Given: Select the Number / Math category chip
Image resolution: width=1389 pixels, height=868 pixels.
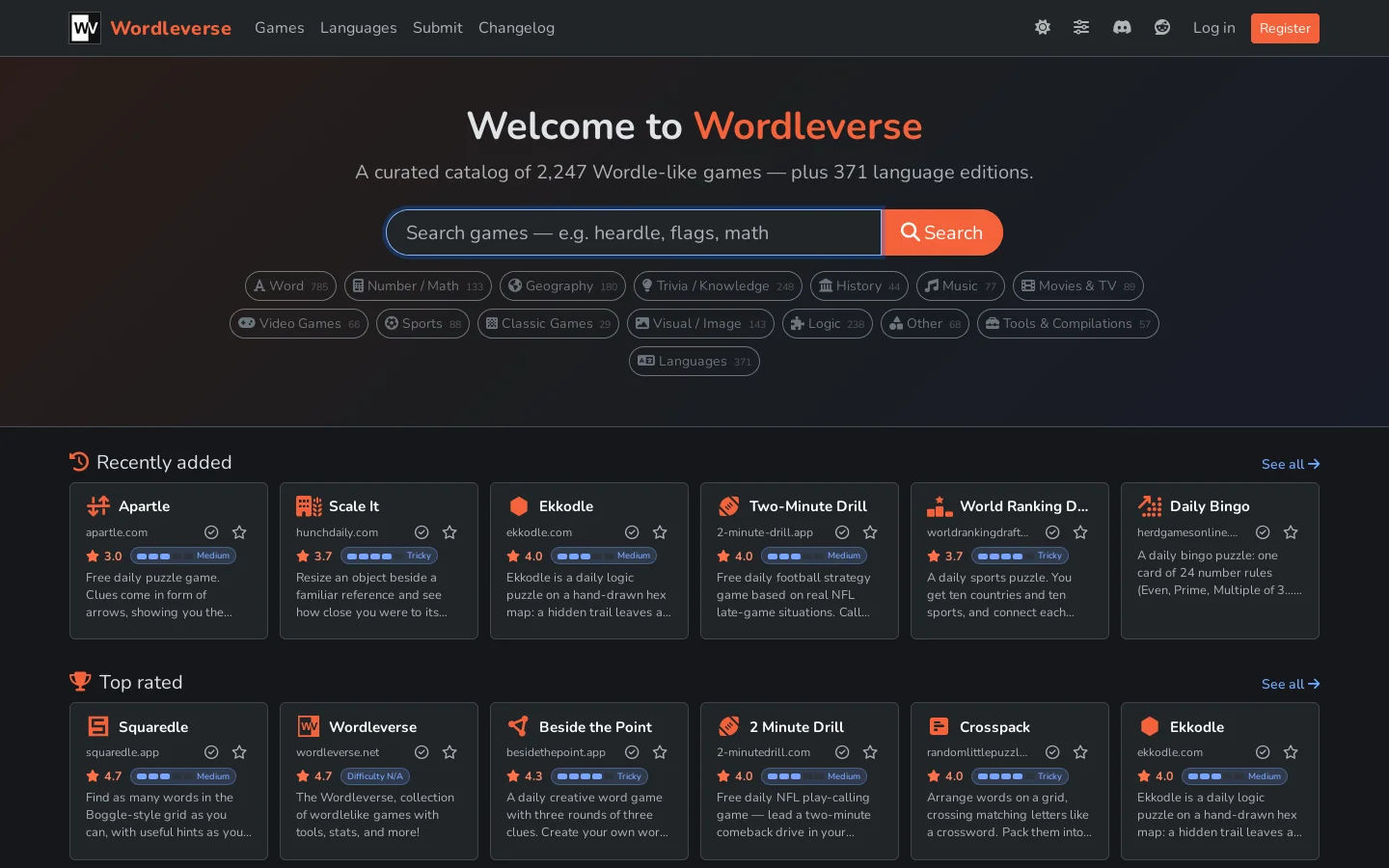Looking at the screenshot, I should (x=418, y=286).
